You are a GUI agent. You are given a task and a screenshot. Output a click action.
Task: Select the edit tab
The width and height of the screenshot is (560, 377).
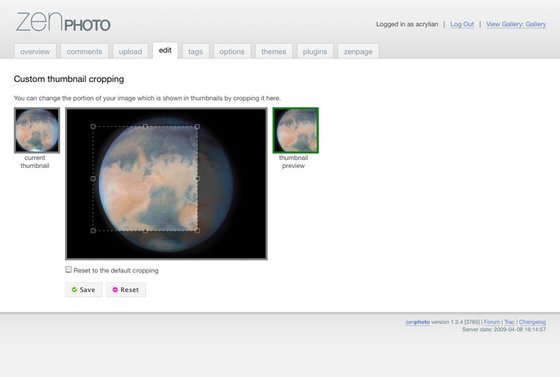click(165, 50)
